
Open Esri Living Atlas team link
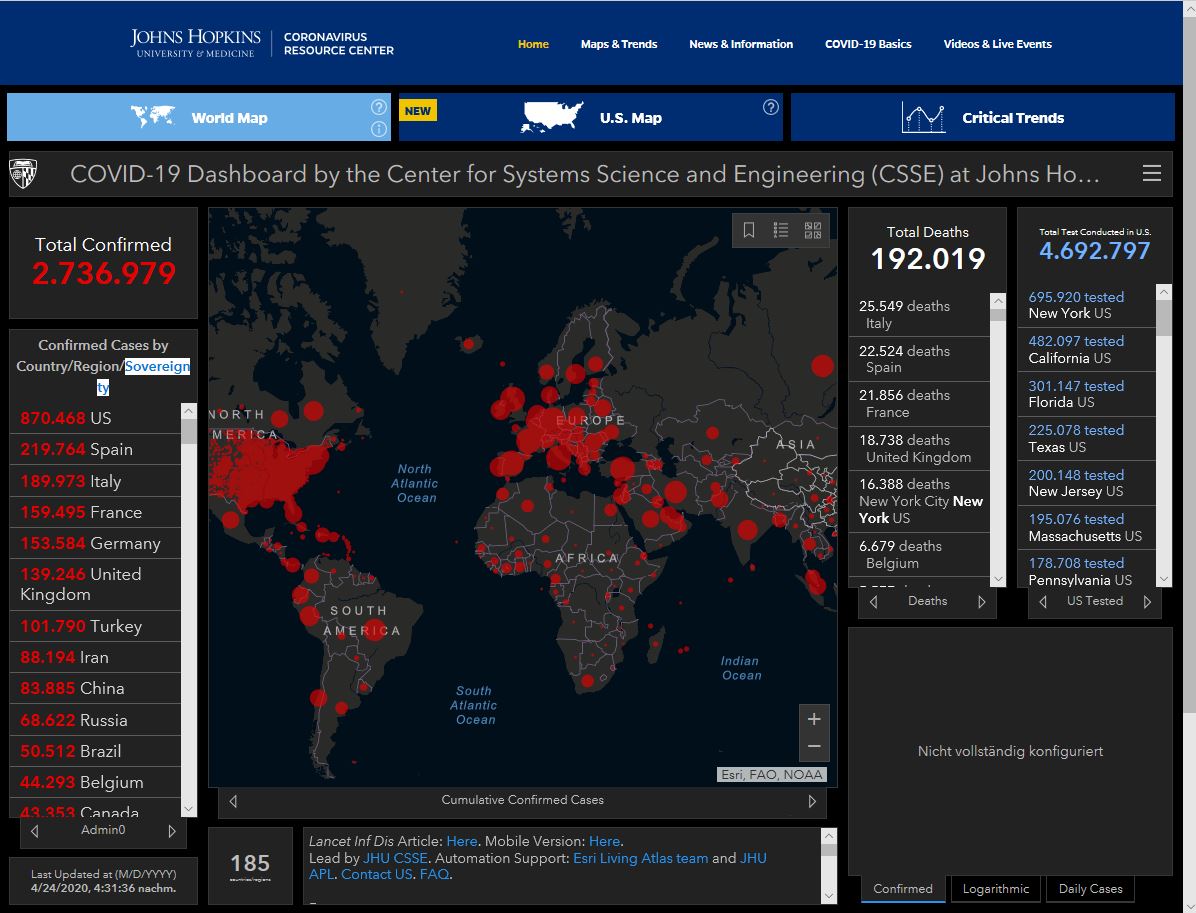point(640,858)
